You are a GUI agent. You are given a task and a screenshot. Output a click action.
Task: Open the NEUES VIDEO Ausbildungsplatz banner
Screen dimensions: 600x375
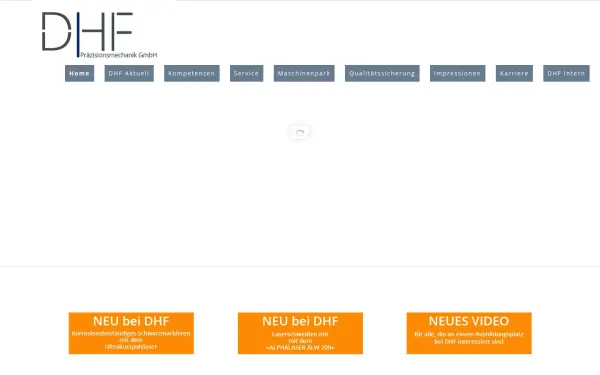coord(469,333)
